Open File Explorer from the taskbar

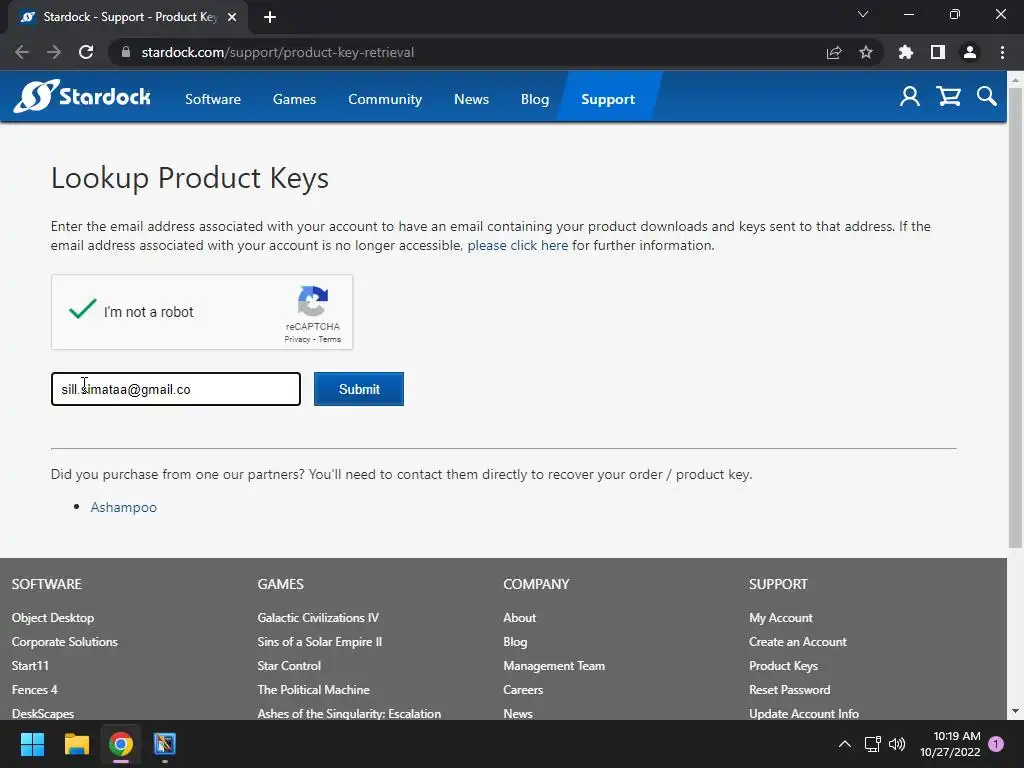77,744
